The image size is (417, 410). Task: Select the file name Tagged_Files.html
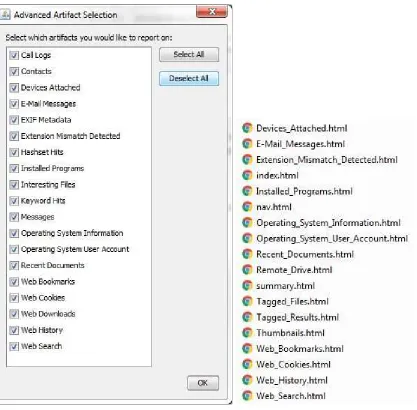pos(292,302)
